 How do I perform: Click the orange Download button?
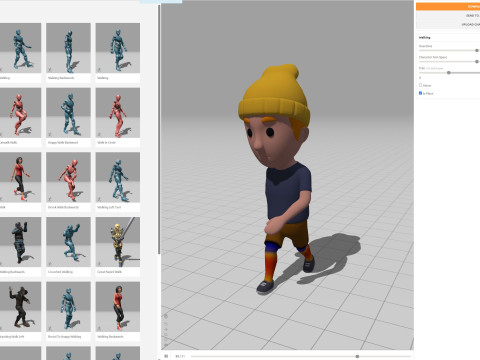[x=448, y=6]
